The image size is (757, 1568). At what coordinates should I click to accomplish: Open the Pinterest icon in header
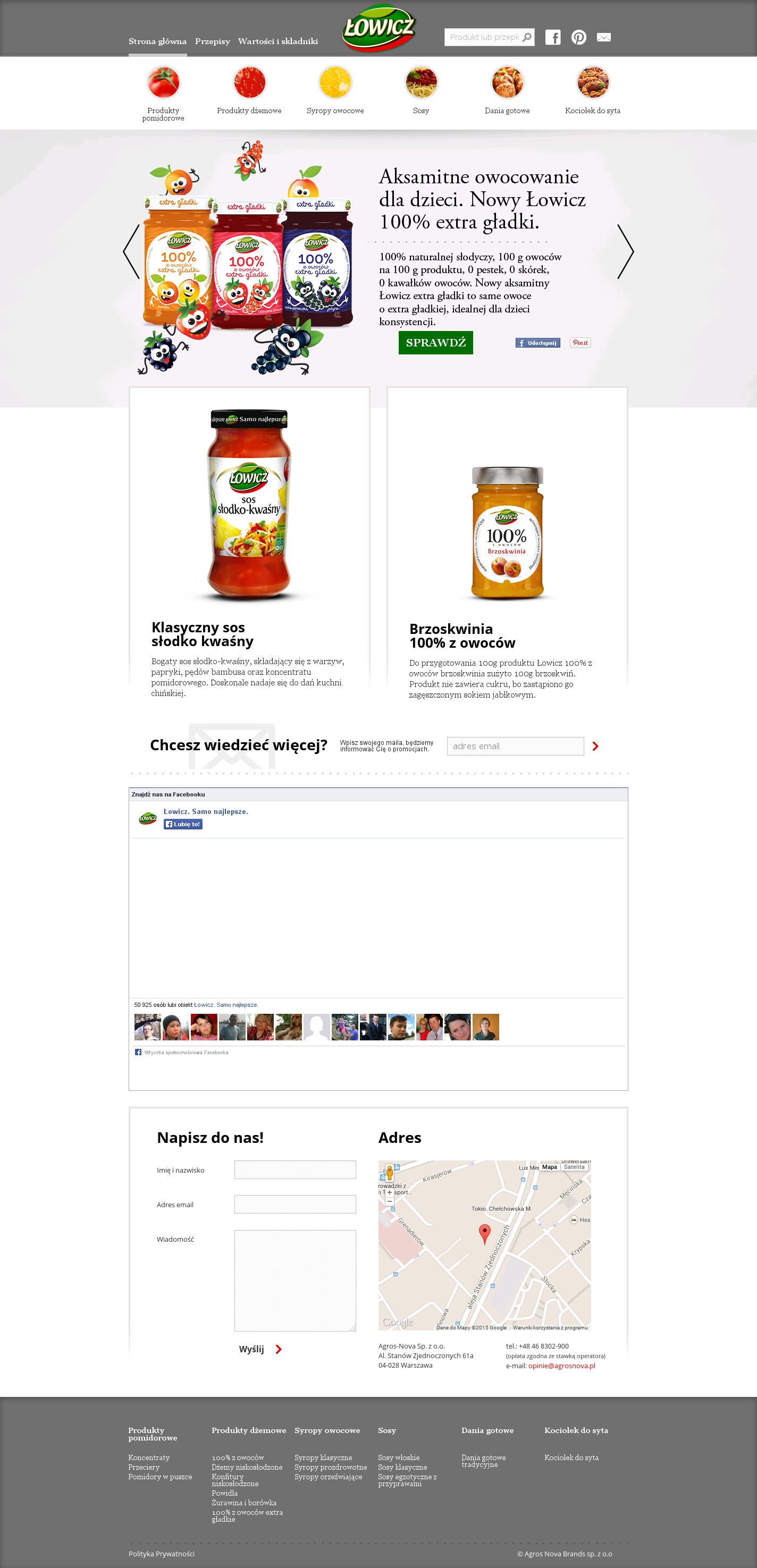578,37
